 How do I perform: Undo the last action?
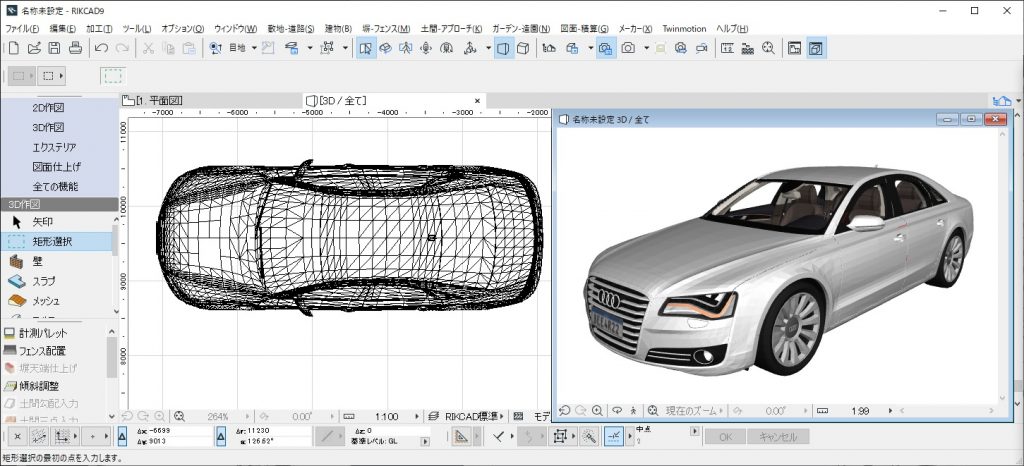[101, 48]
